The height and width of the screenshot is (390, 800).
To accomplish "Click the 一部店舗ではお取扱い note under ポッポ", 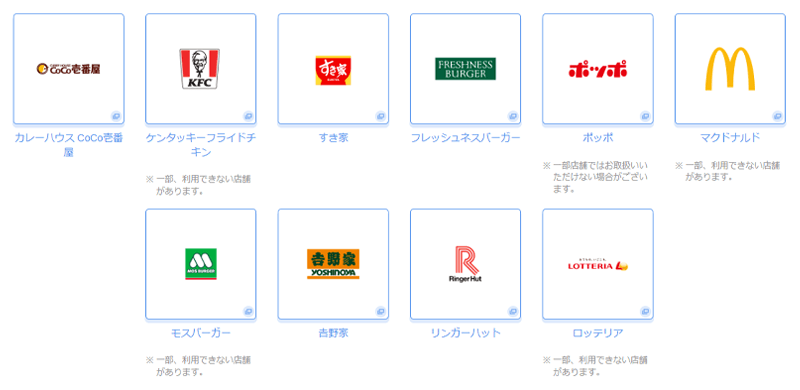I will (595, 177).
